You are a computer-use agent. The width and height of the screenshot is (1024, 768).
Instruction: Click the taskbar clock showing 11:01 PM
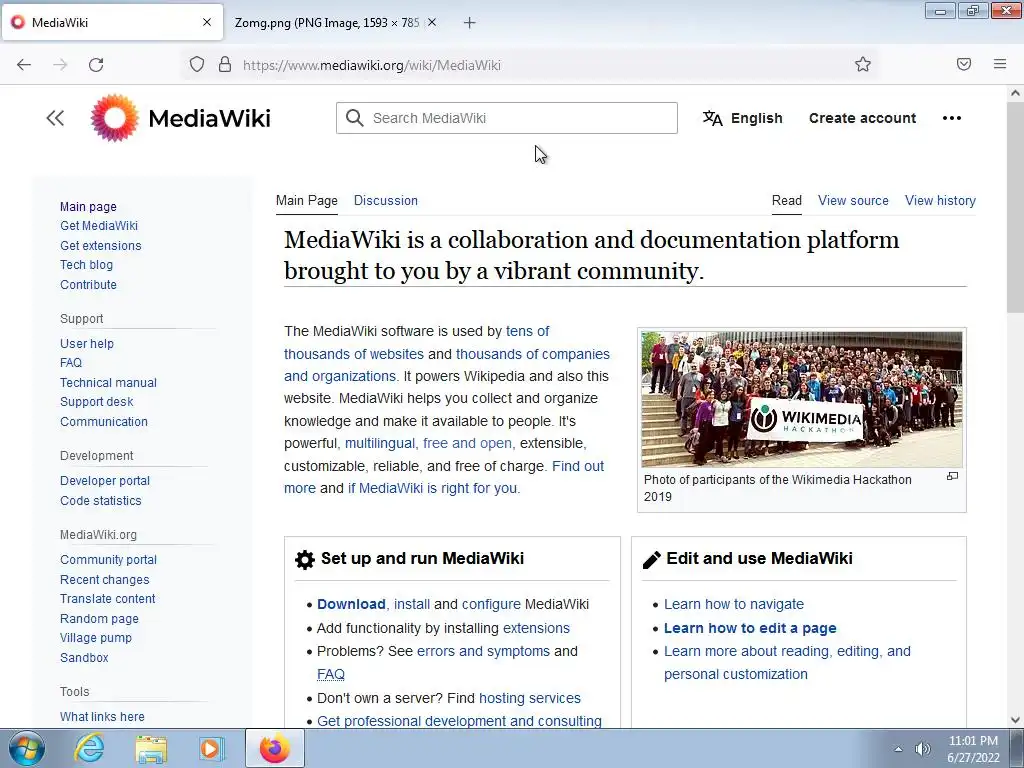point(973,749)
